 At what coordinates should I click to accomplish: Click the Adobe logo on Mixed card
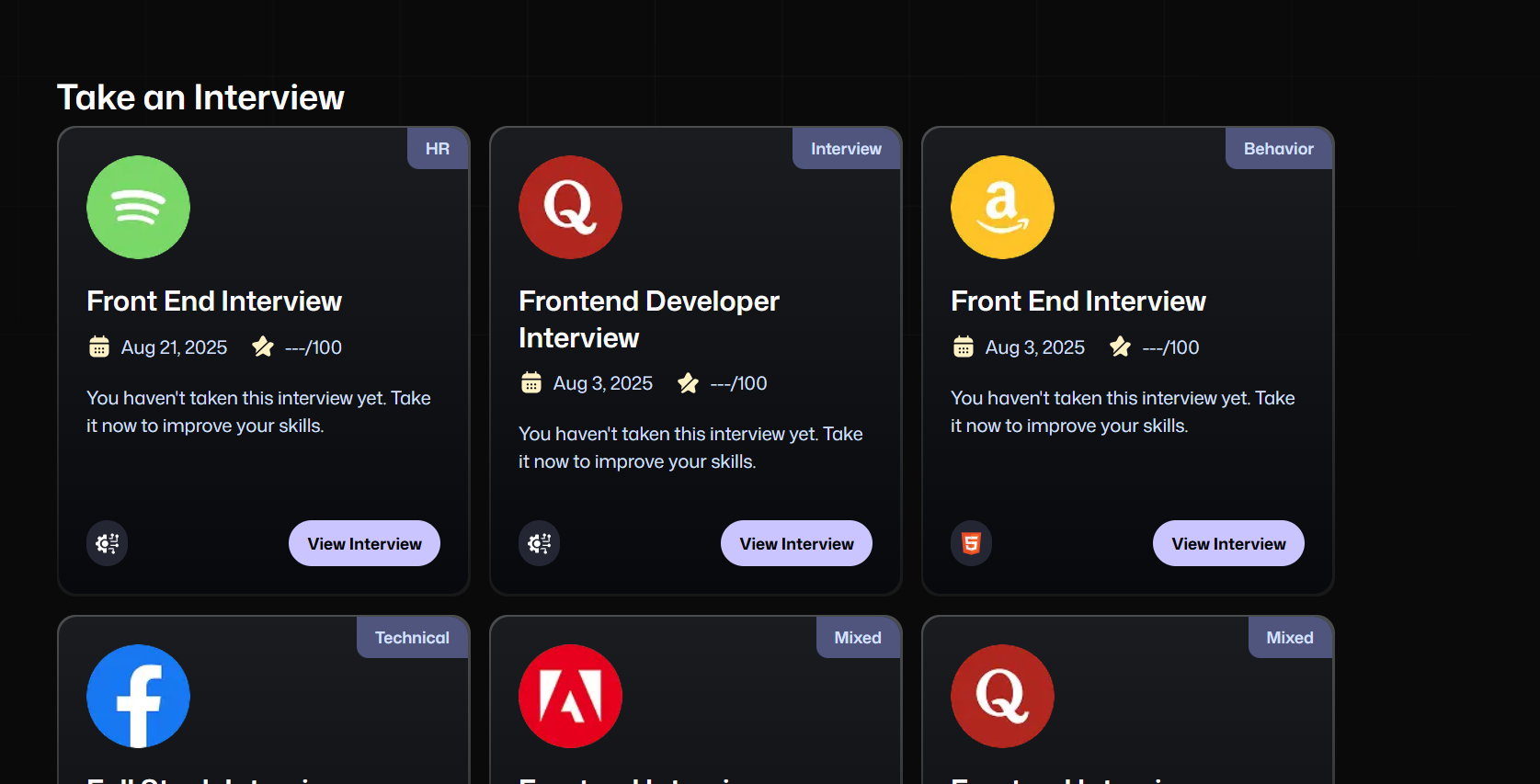point(570,696)
